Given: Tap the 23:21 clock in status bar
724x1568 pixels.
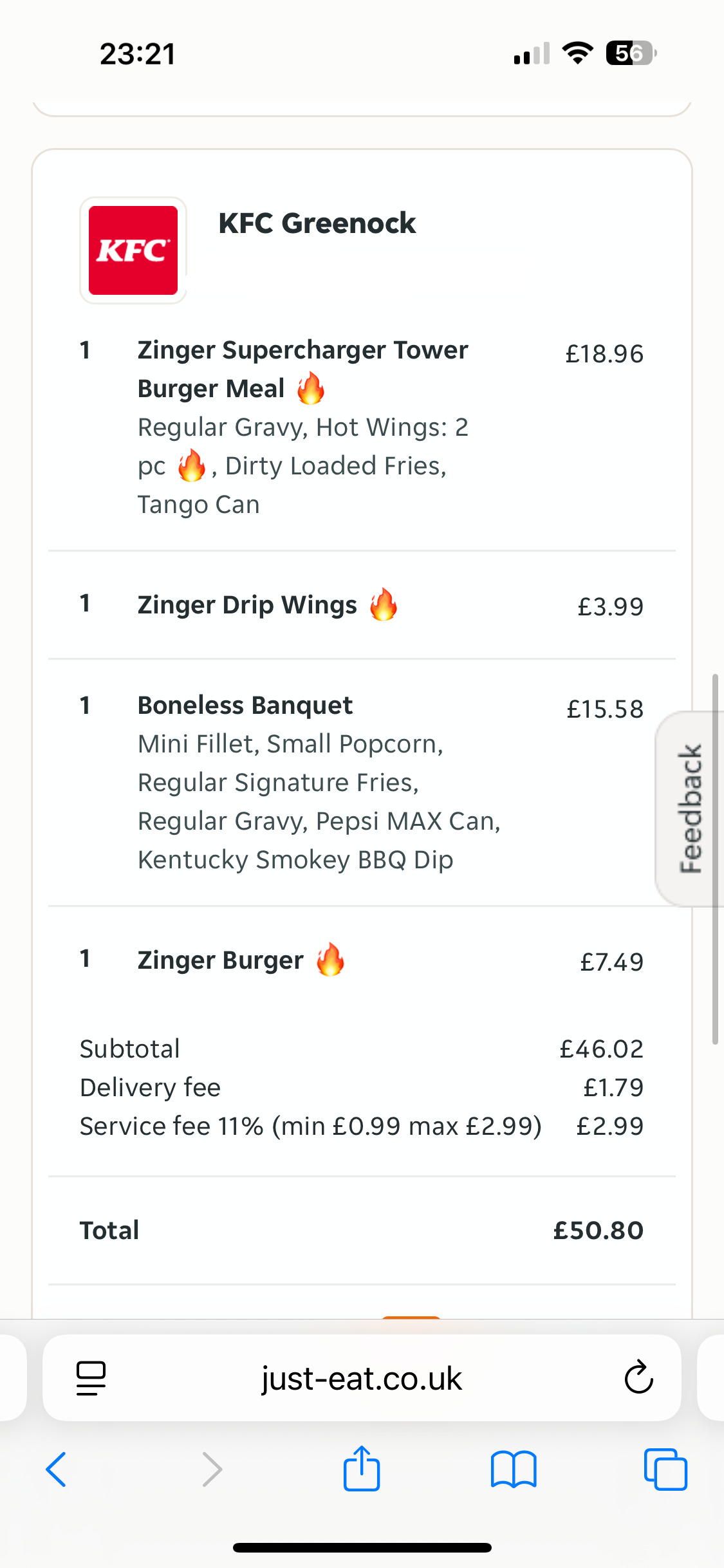Looking at the screenshot, I should tap(138, 54).
